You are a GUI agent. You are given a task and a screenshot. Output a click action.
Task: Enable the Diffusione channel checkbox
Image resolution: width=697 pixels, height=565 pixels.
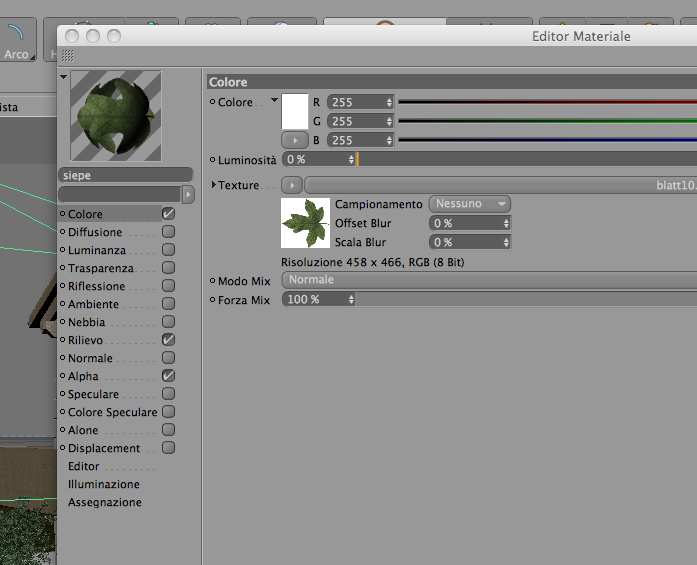[x=168, y=232]
